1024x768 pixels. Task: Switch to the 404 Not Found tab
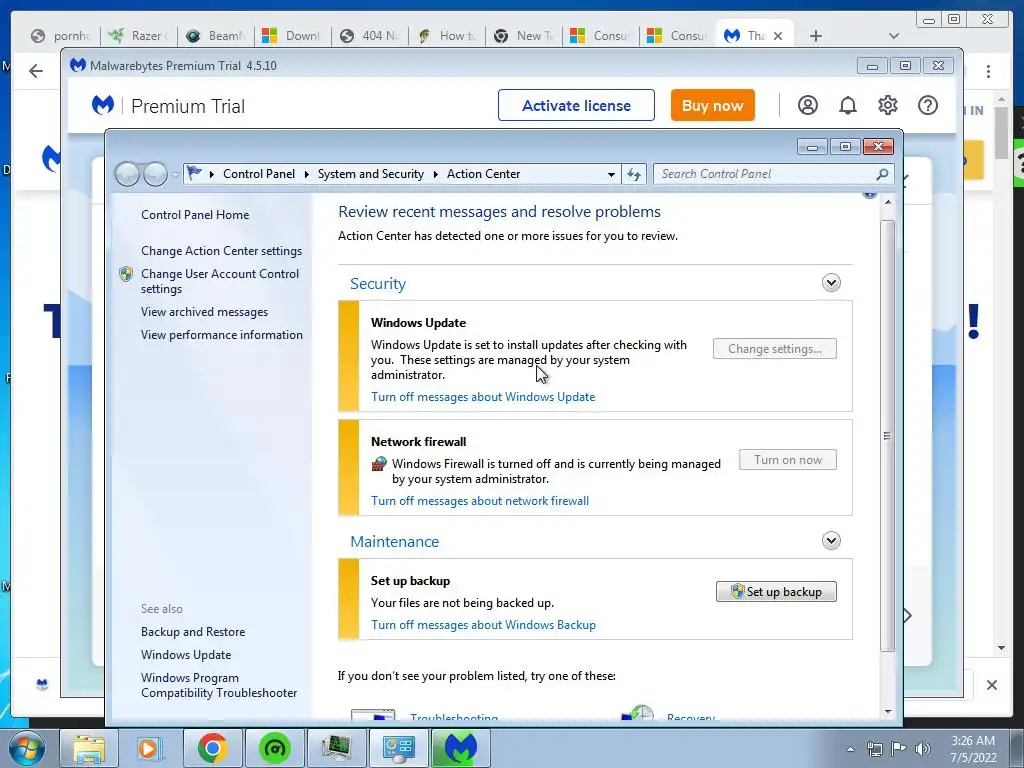(x=369, y=36)
